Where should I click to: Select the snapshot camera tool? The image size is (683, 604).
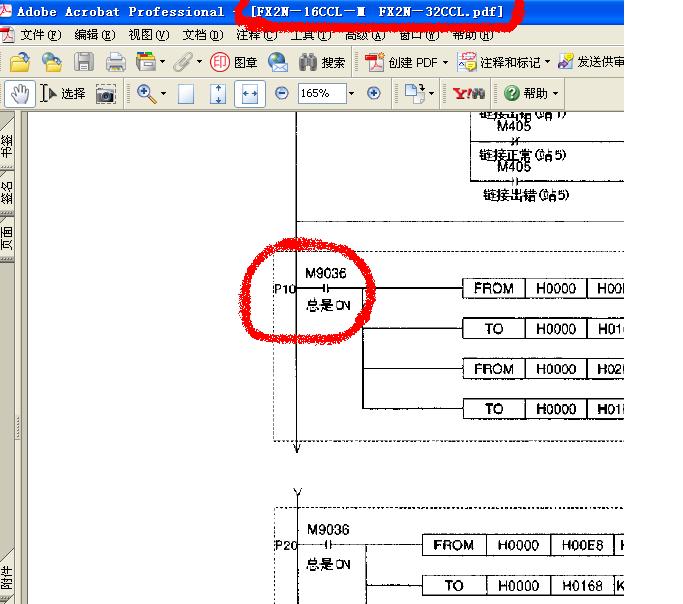pyautogui.click(x=105, y=94)
